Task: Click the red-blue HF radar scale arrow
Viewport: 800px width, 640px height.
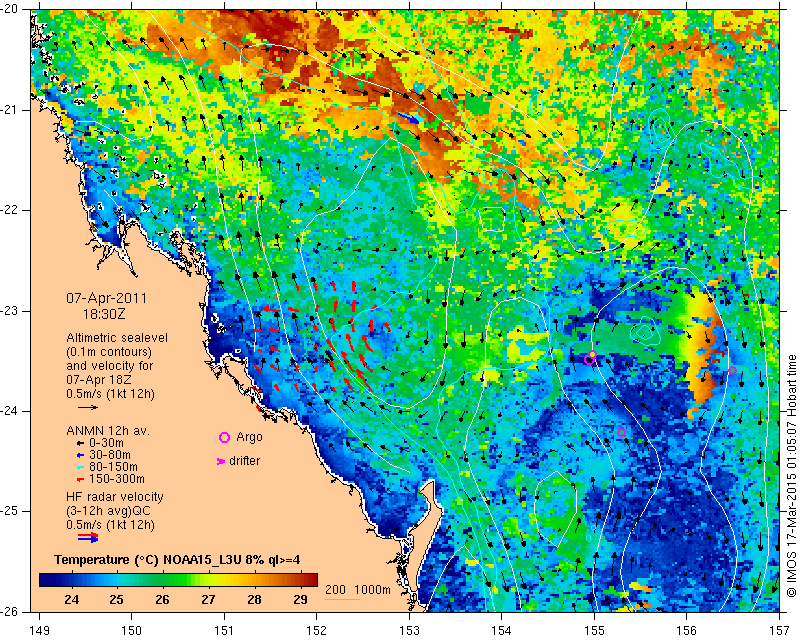Action: [x=88, y=537]
